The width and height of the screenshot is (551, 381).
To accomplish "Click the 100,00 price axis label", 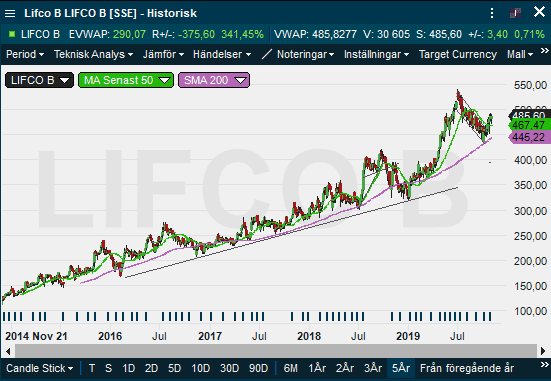I will coord(530,311).
